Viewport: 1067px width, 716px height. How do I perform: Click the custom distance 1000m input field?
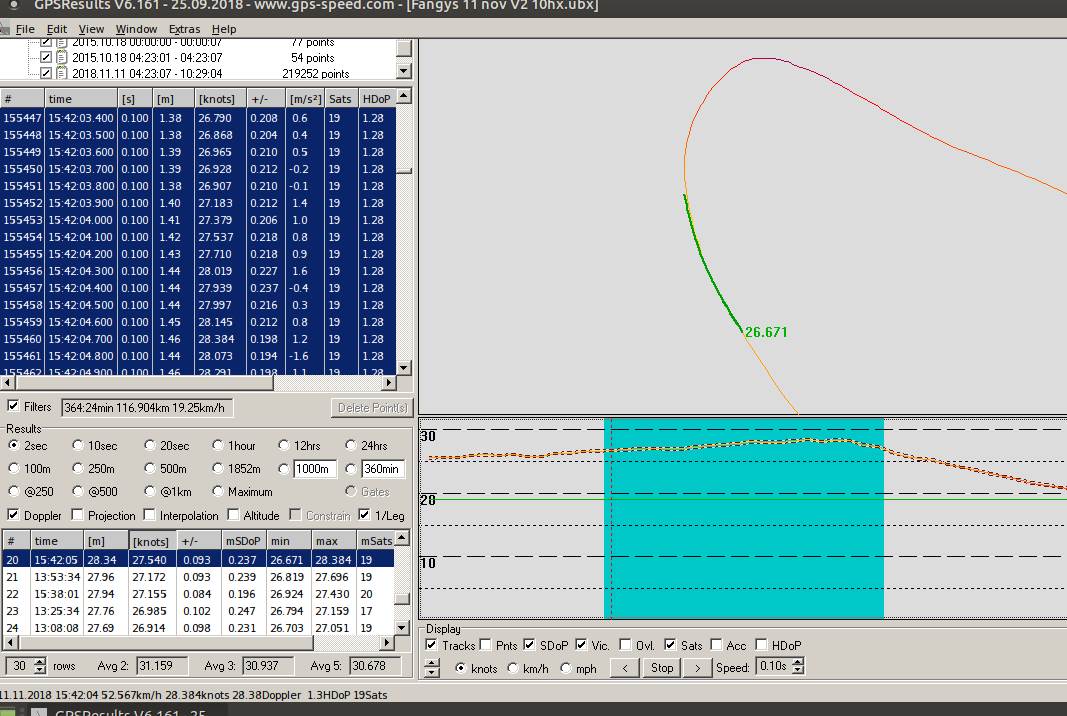[317, 469]
